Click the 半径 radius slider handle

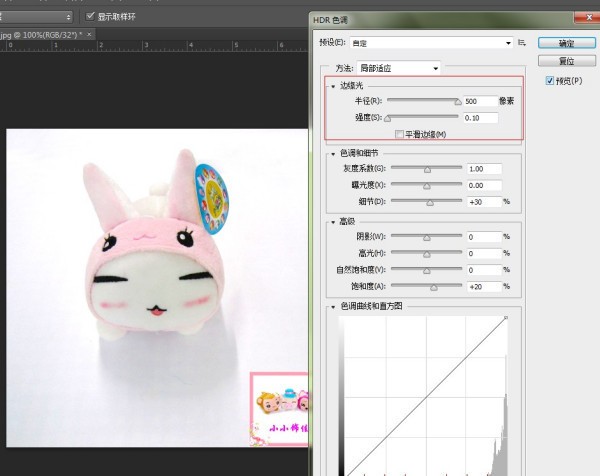click(458, 102)
